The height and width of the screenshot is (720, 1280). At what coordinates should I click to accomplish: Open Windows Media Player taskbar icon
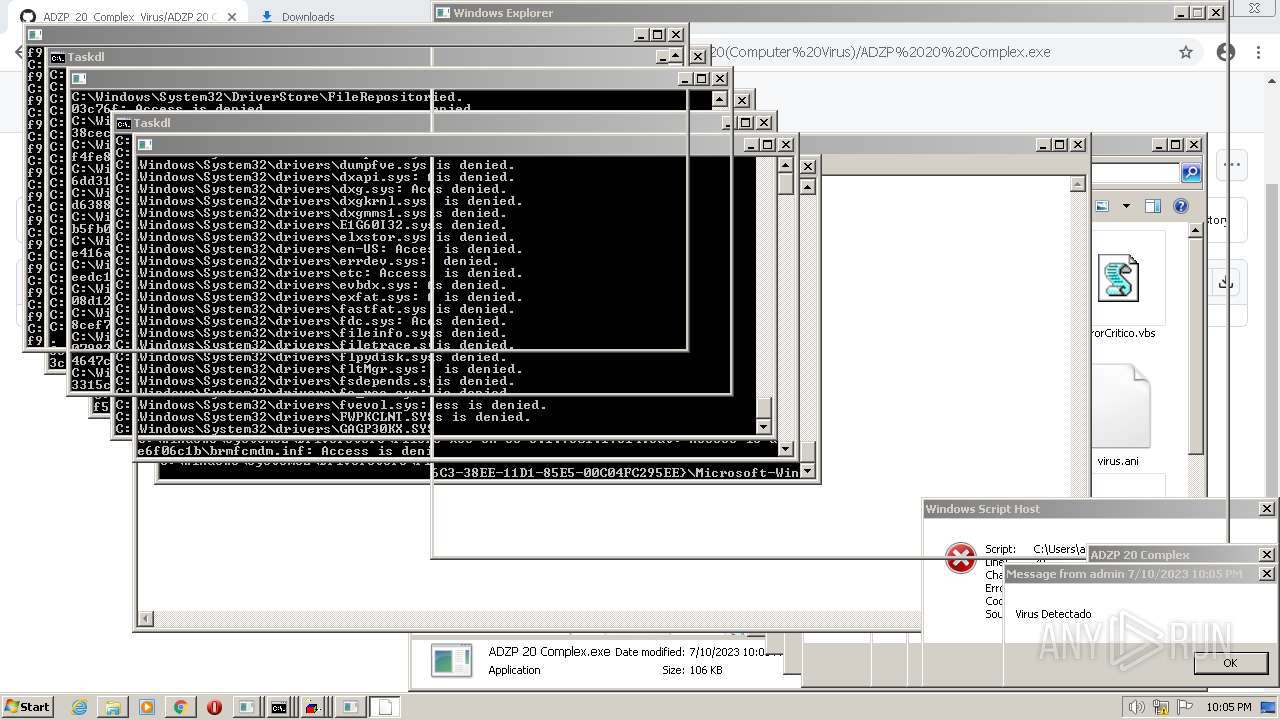(147, 707)
